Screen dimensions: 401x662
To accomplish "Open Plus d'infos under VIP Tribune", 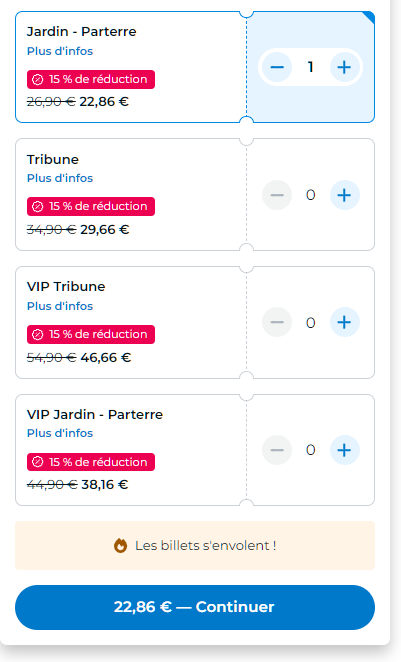I will tap(60, 306).
